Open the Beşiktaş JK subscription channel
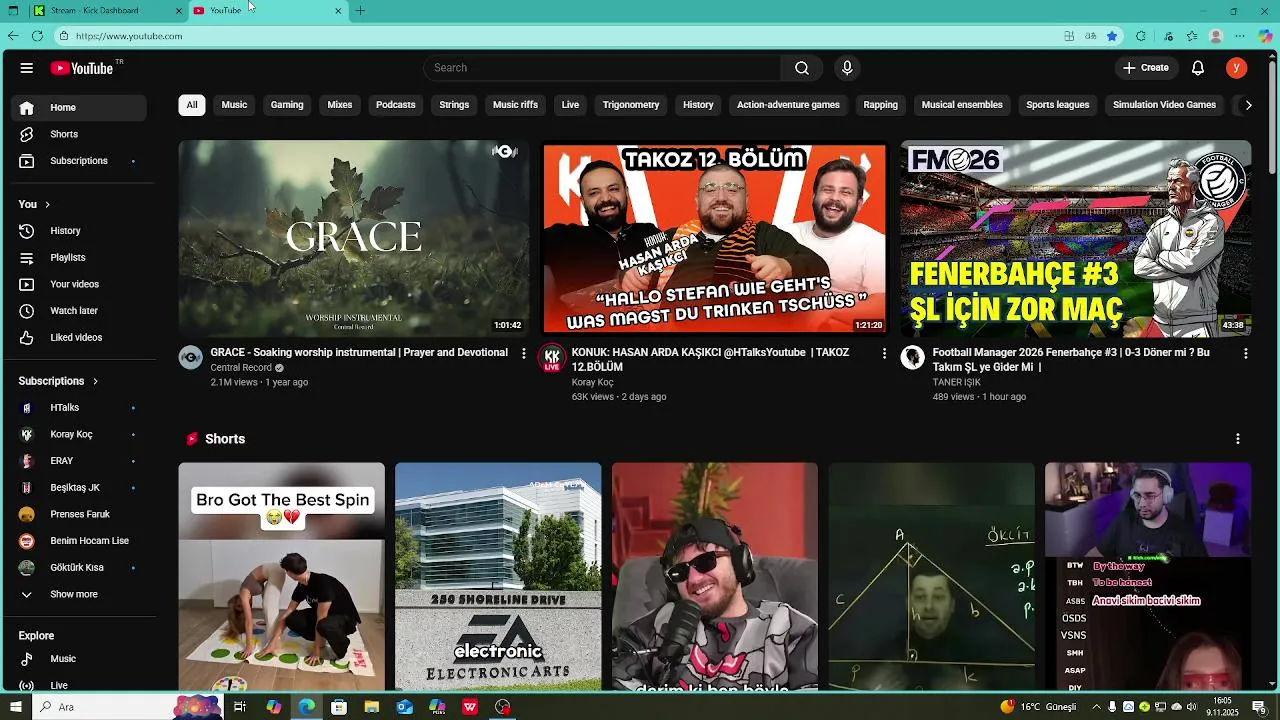 (80, 488)
